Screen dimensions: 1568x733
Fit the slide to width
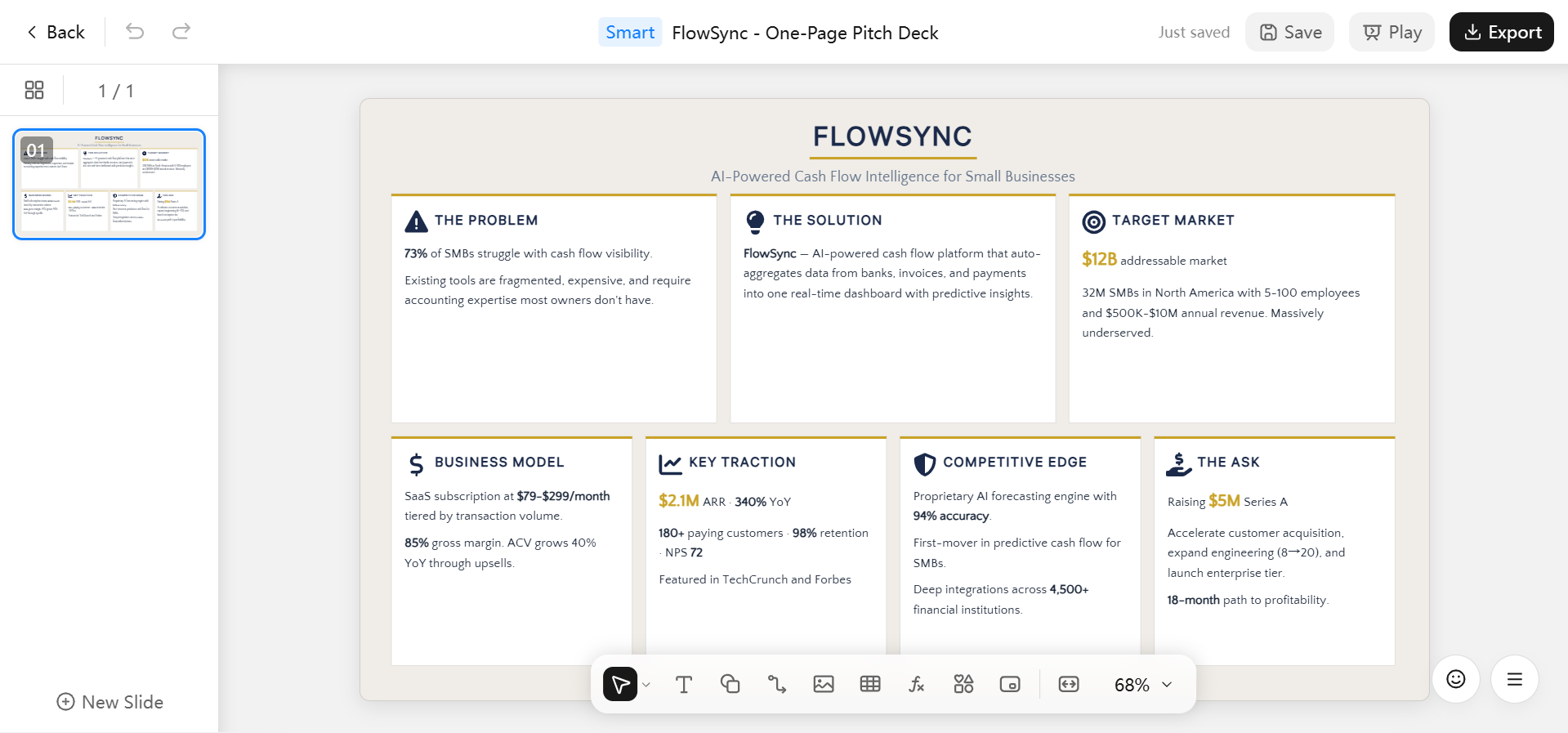pyautogui.click(x=1069, y=684)
